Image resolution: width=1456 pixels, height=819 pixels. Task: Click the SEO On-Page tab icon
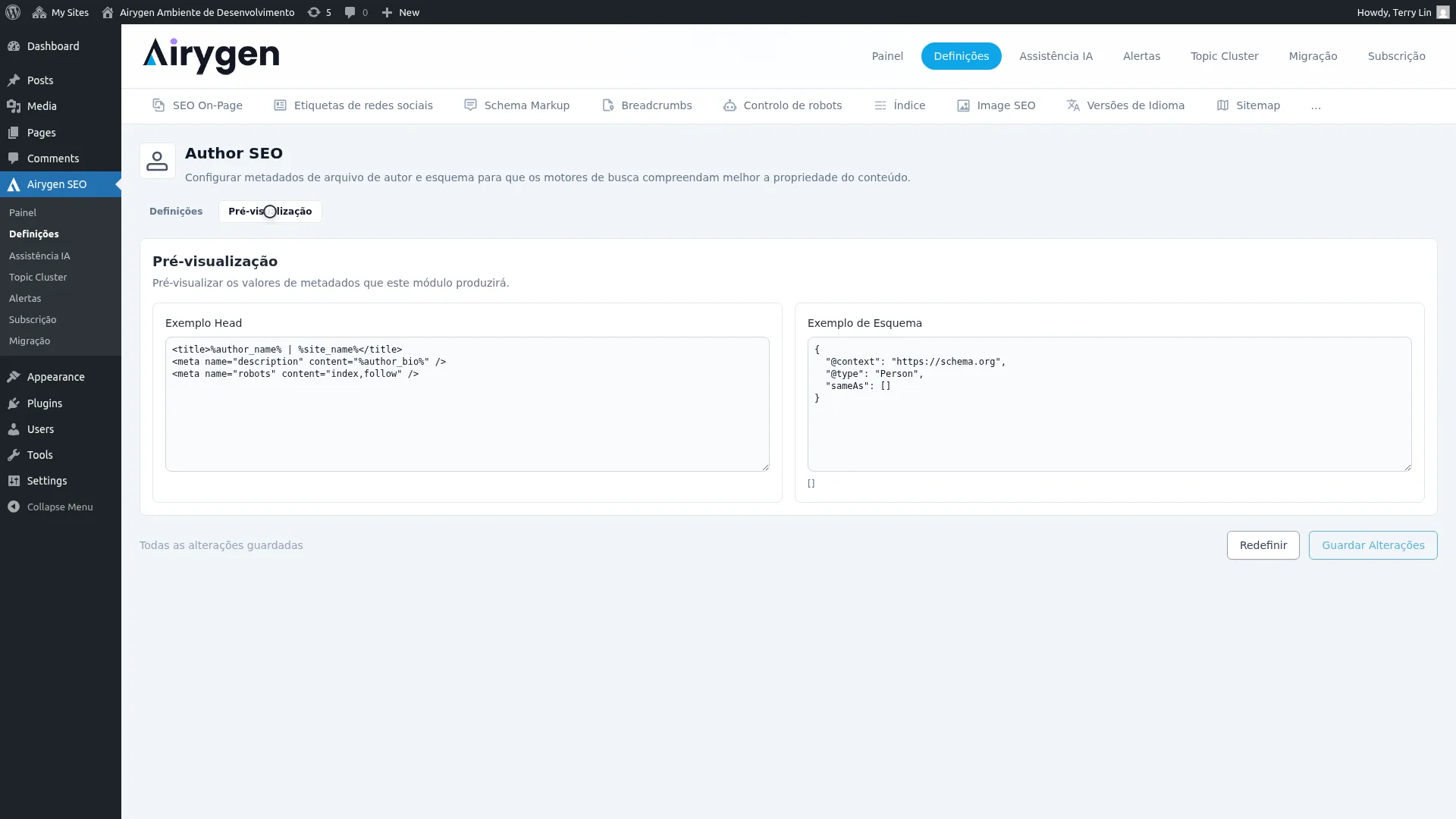158,105
